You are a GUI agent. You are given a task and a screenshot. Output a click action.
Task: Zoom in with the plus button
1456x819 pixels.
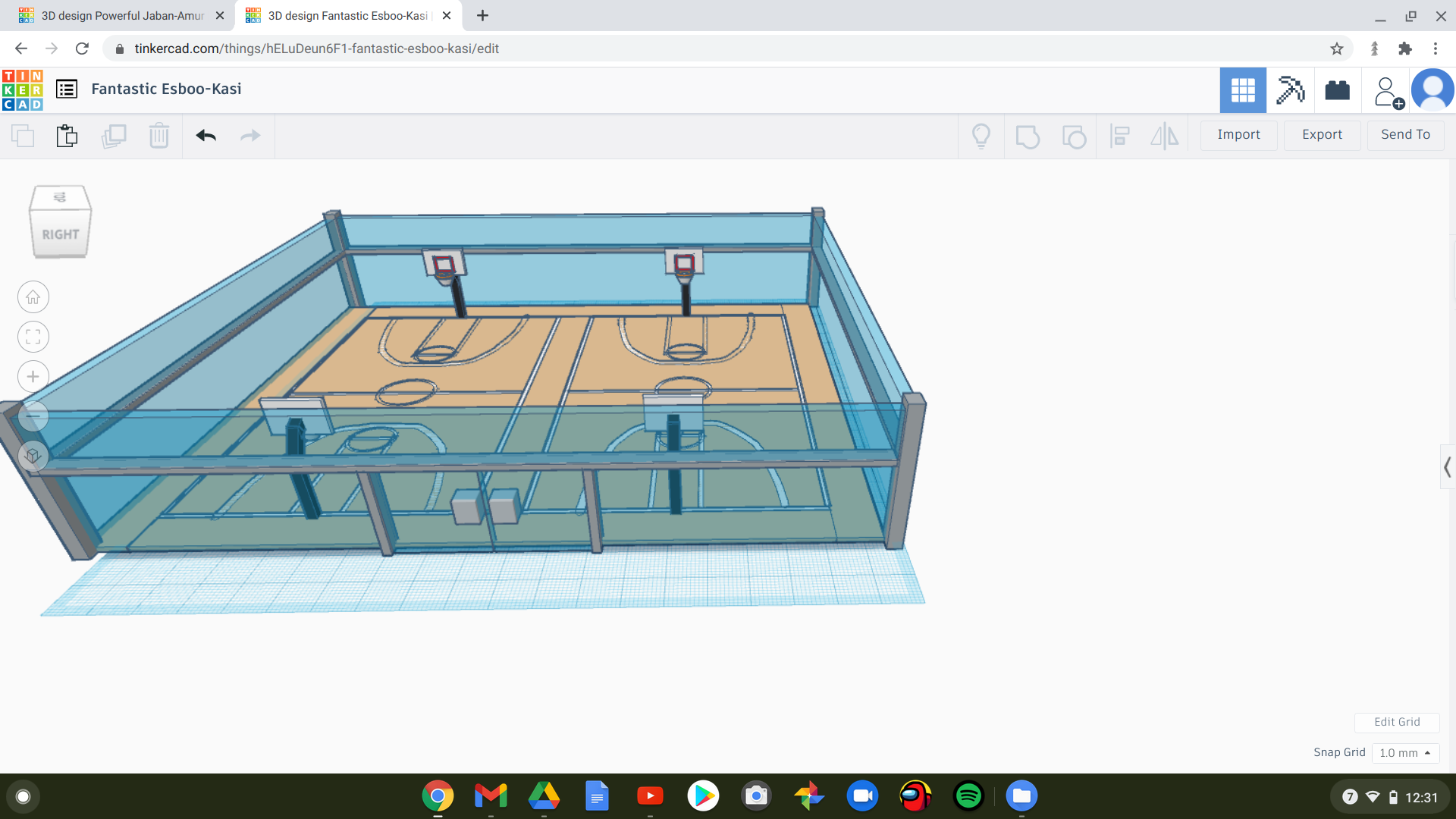pos(33,377)
